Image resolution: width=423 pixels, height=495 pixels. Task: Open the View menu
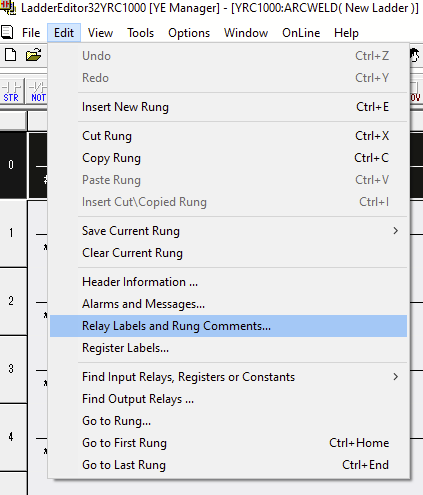click(100, 33)
